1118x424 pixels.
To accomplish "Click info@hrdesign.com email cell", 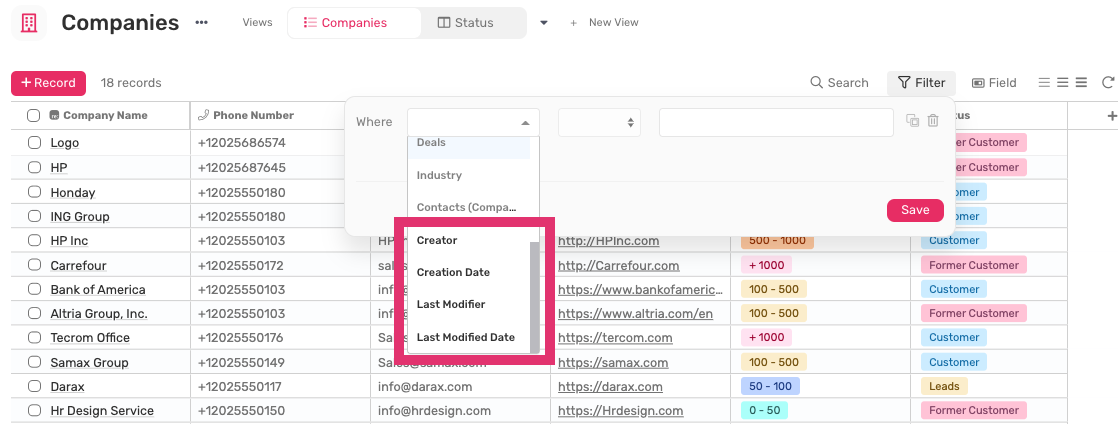I will pyautogui.click(x=434, y=411).
